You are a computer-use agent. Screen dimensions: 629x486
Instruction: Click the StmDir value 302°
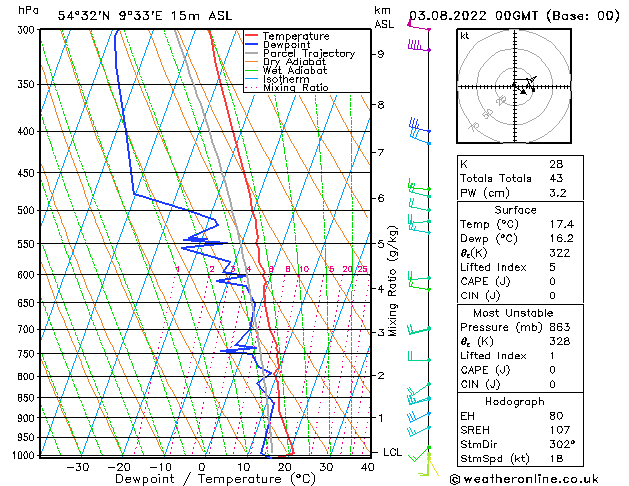click(562, 444)
